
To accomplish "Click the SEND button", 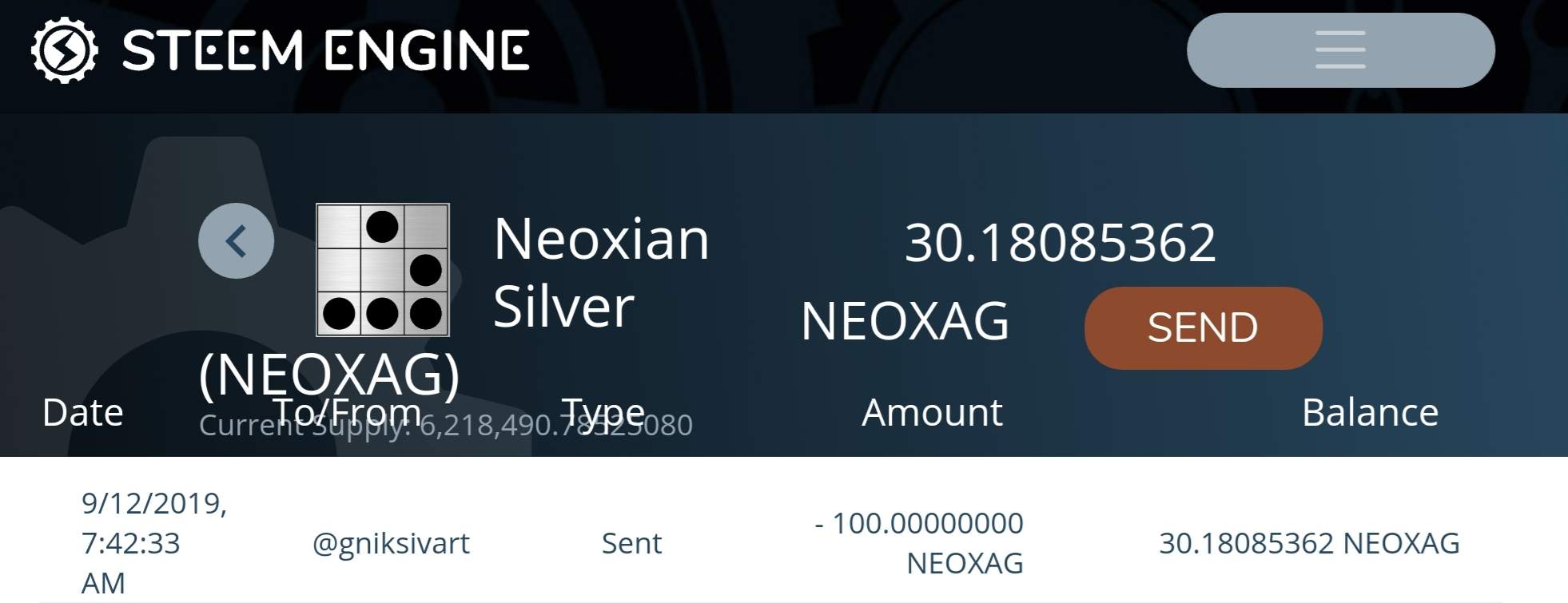I will click(x=1203, y=327).
